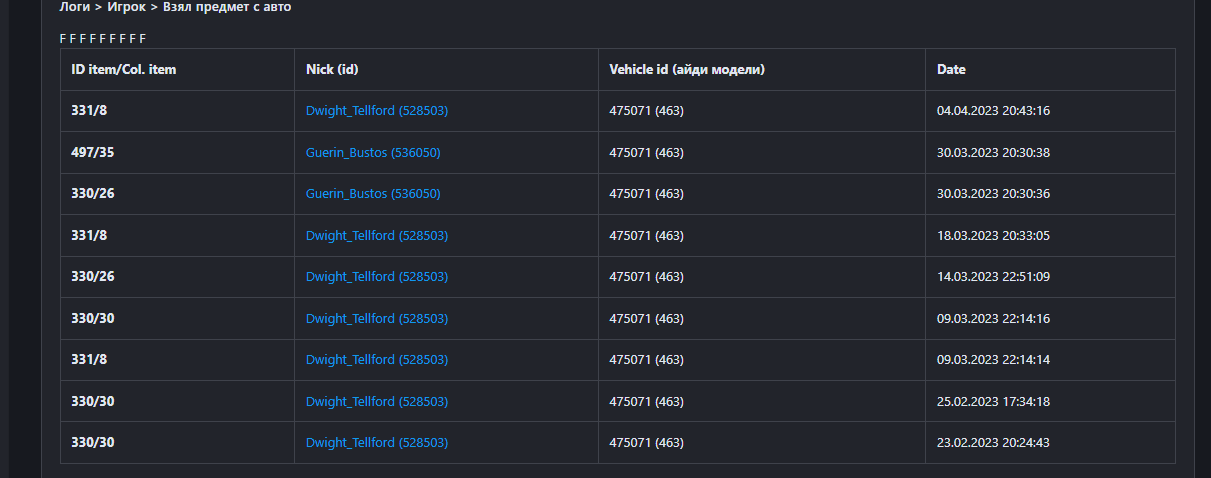Go to the Логи breadcrumb
The height and width of the screenshot is (478, 1211).
pyautogui.click(x=75, y=7)
